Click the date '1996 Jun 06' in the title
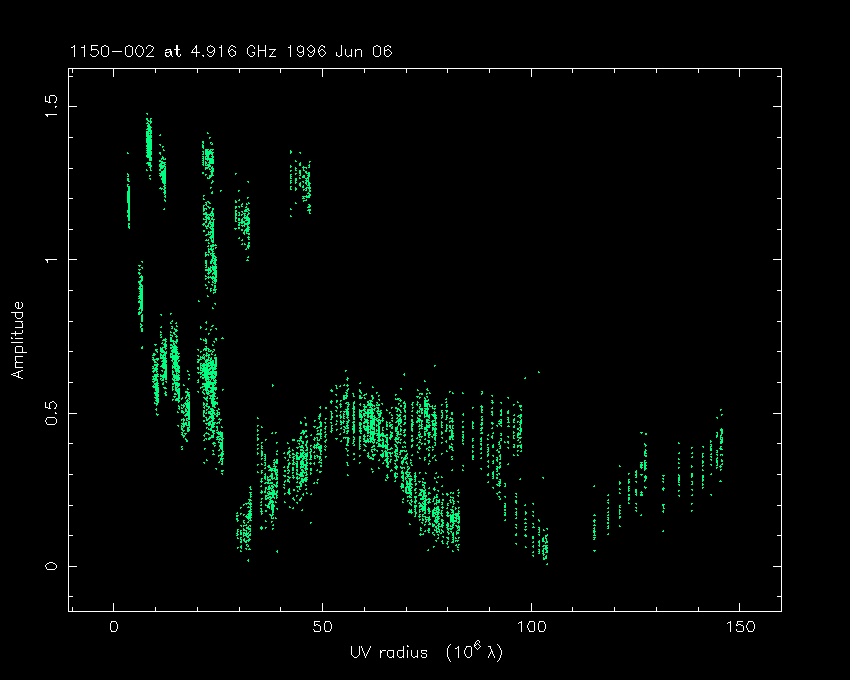Image resolution: width=850 pixels, height=680 pixels. [x=349, y=51]
